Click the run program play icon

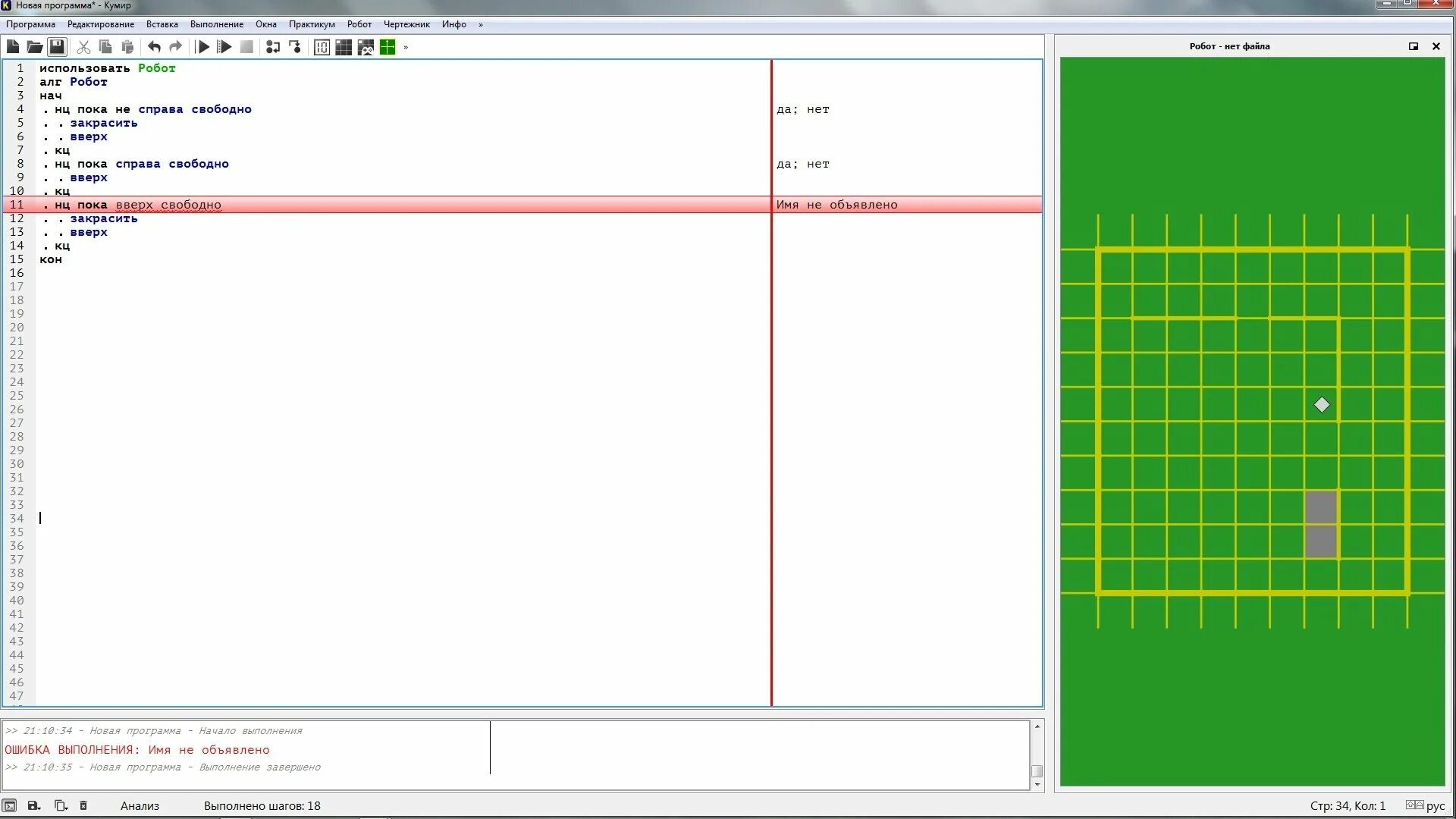202,47
